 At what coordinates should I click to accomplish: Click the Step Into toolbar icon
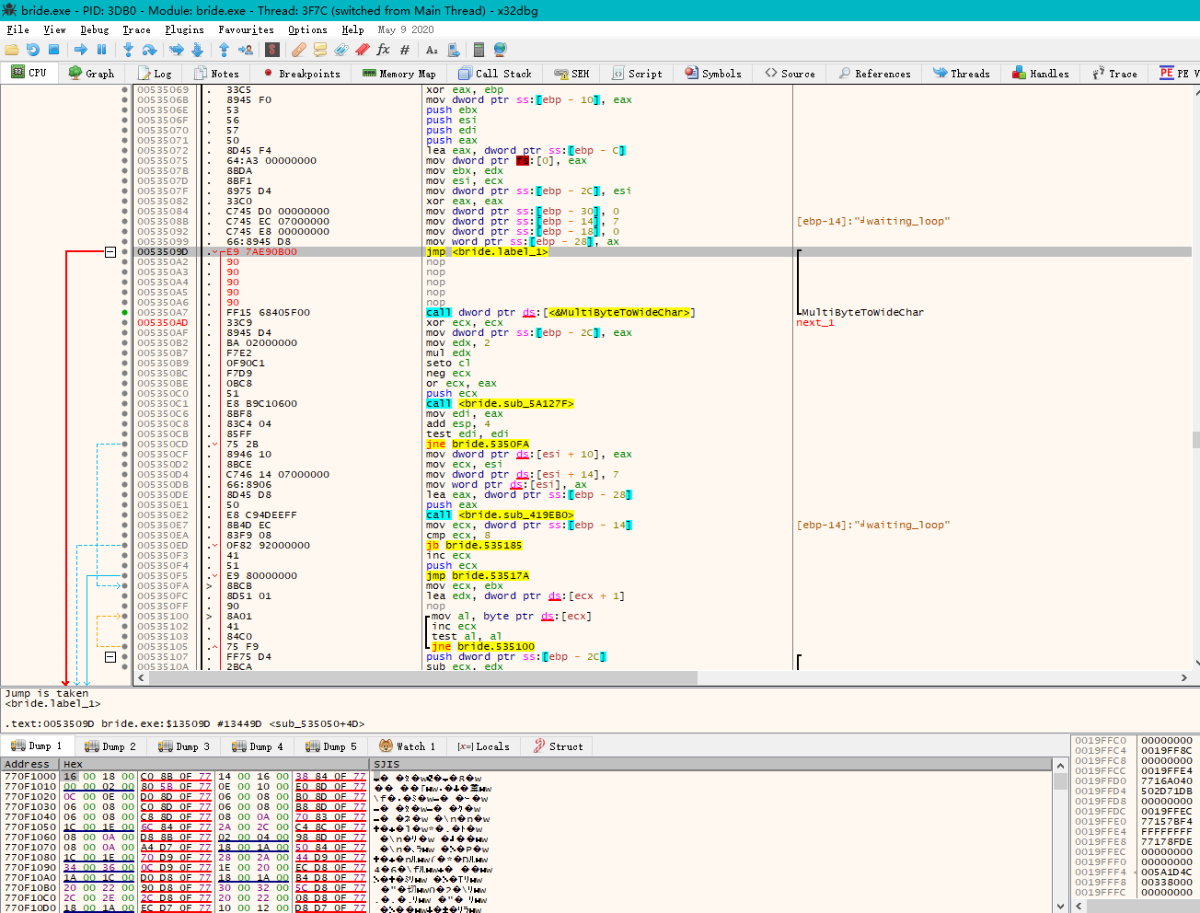click(126, 49)
